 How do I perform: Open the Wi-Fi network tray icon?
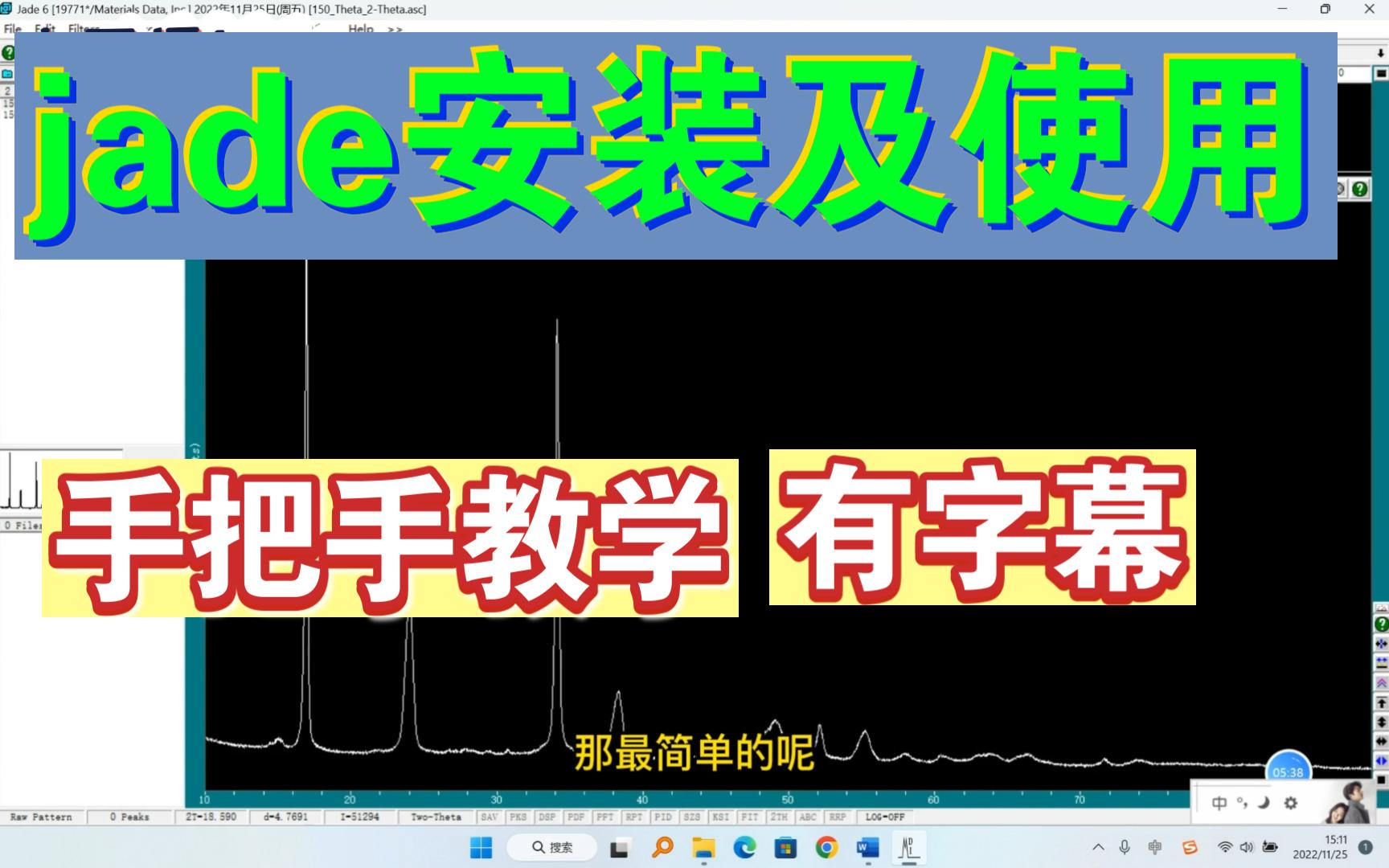(x=1225, y=847)
